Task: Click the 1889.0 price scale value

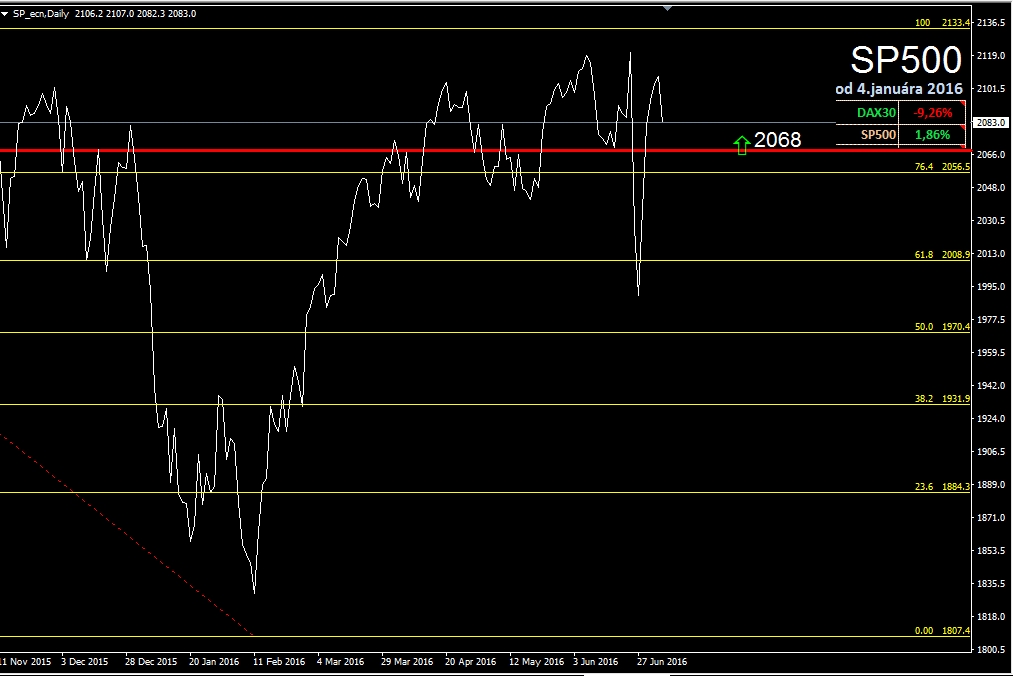Action: click(991, 484)
